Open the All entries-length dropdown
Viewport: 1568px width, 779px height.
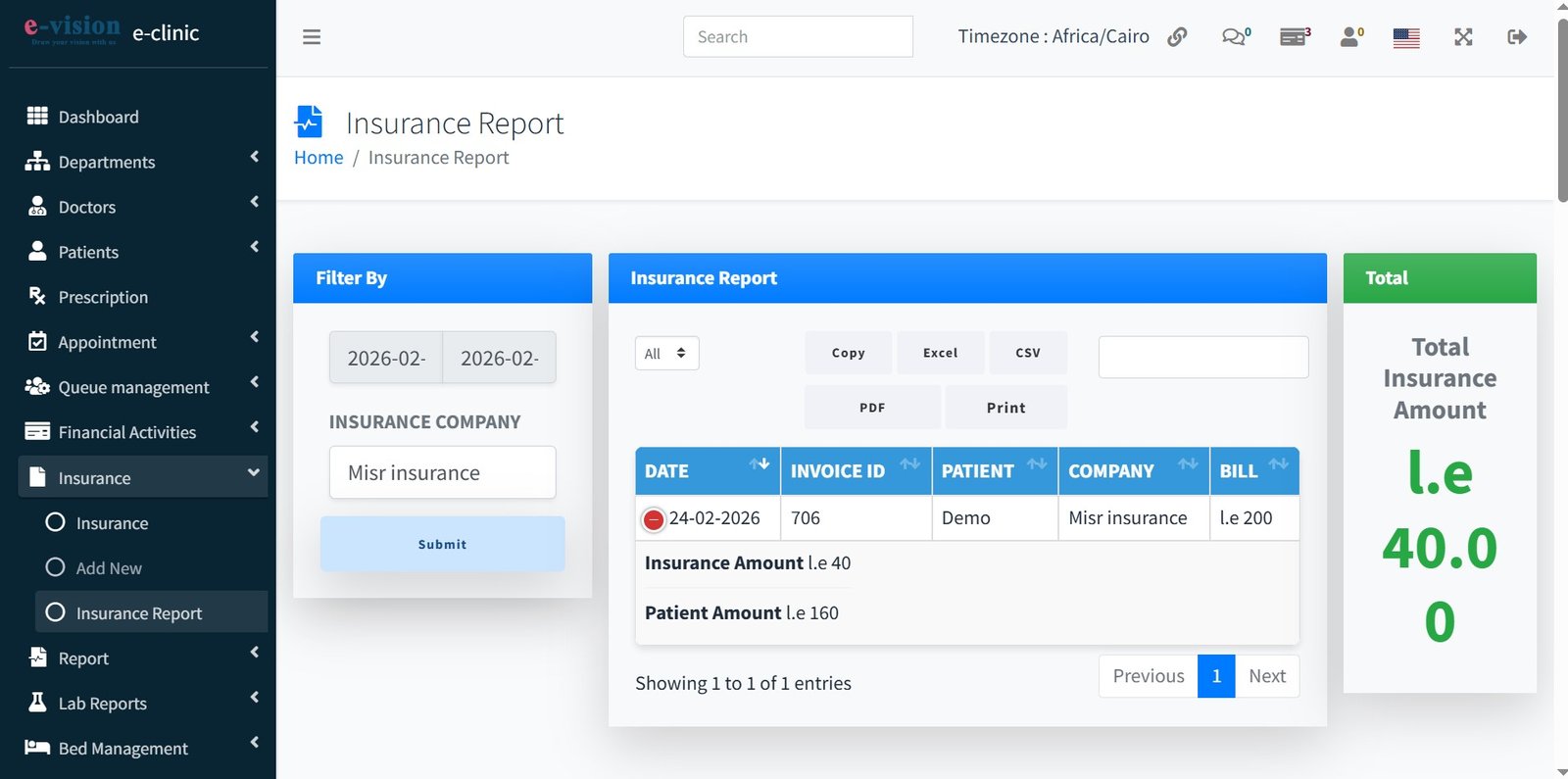tap(666, 354)
